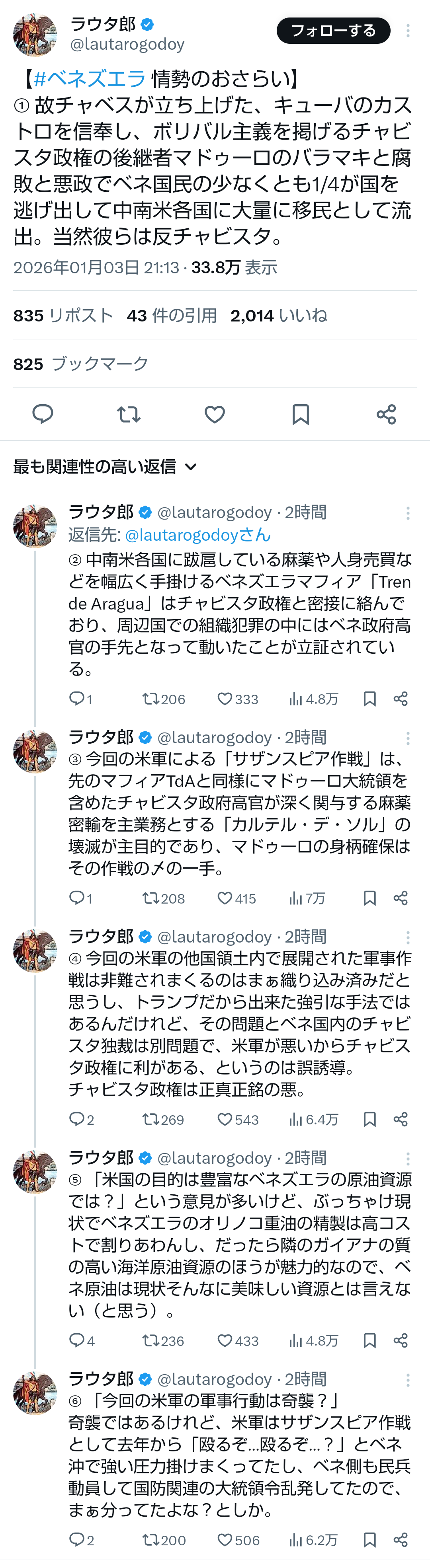Open the #ベネズエラ hashtag link
The height and width of the screenshot is (1568, 430).
(x=89, y=78)
